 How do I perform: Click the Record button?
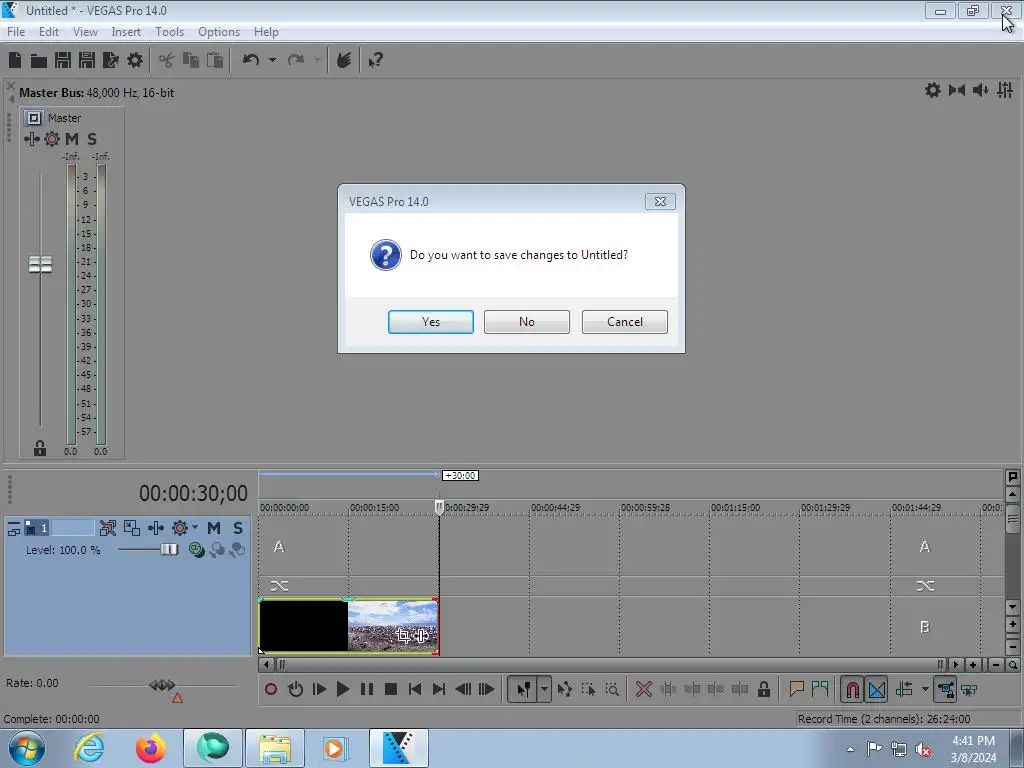[271, 689]
